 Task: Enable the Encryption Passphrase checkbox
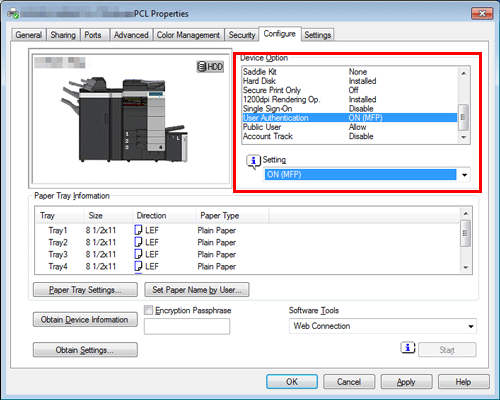click(148, 310)
